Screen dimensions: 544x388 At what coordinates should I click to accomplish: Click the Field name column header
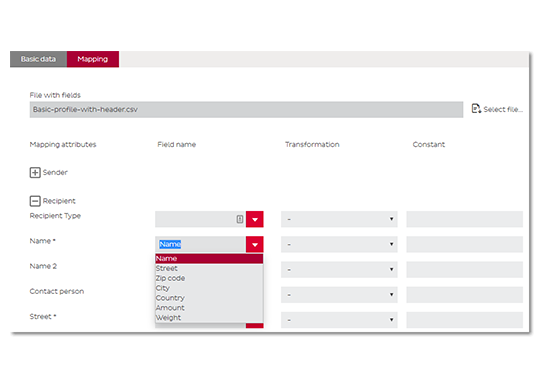point(177,144)
